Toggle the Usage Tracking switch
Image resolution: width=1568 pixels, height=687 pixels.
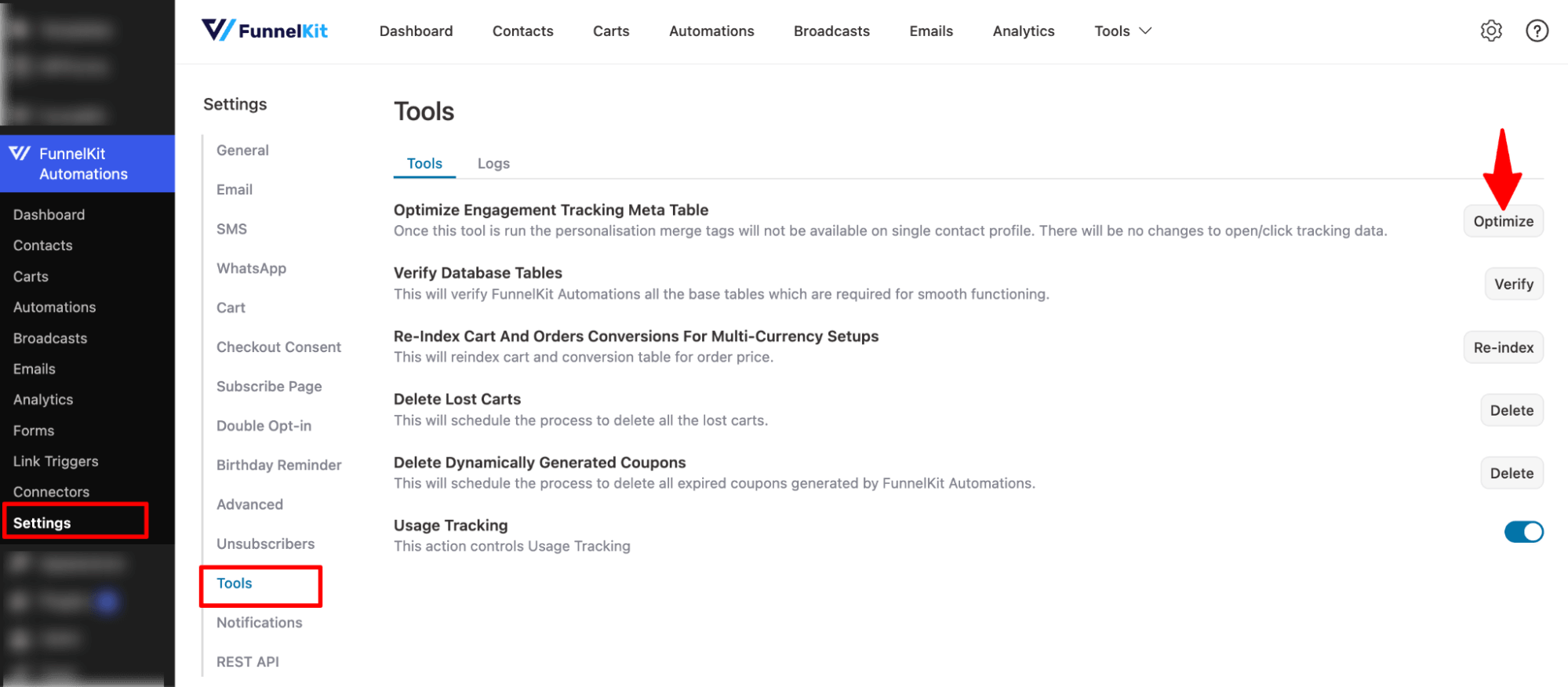coord(1523,532)
